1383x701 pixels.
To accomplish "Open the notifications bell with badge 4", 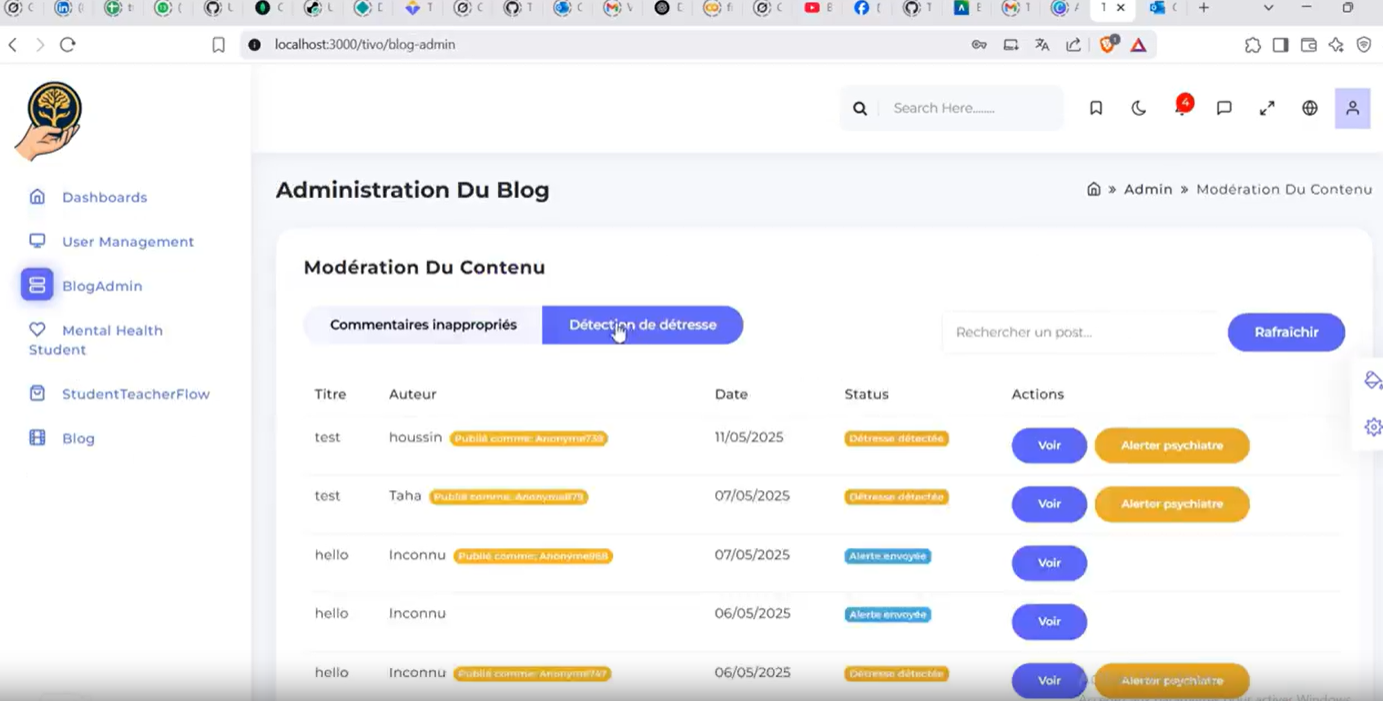I will point(1182,107).
